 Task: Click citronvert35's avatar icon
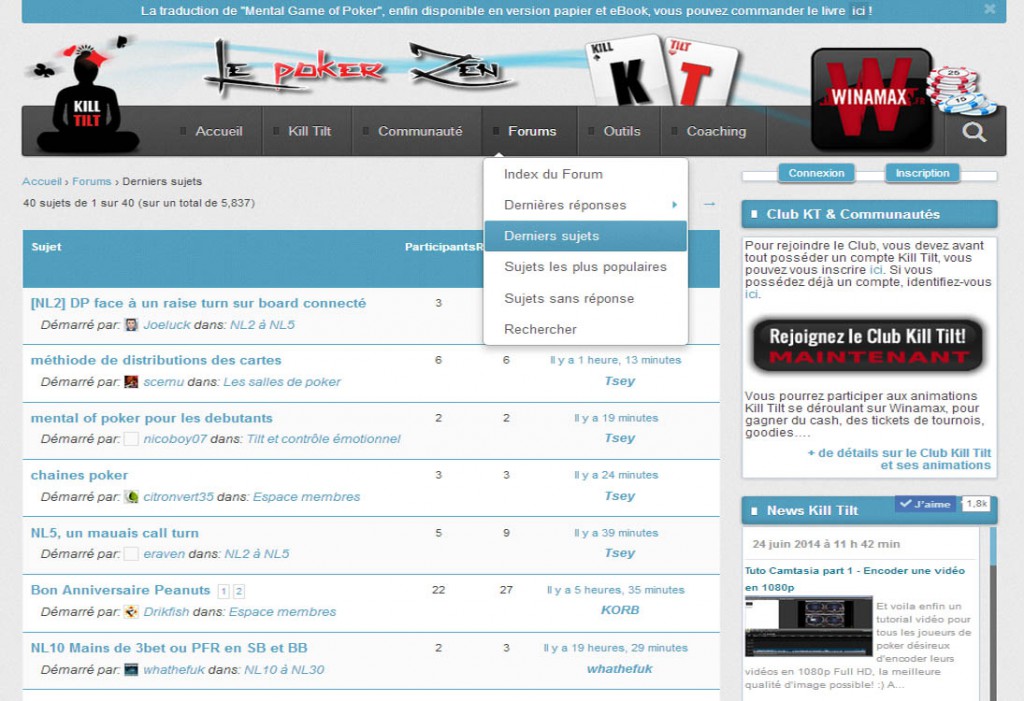(131, 497)
